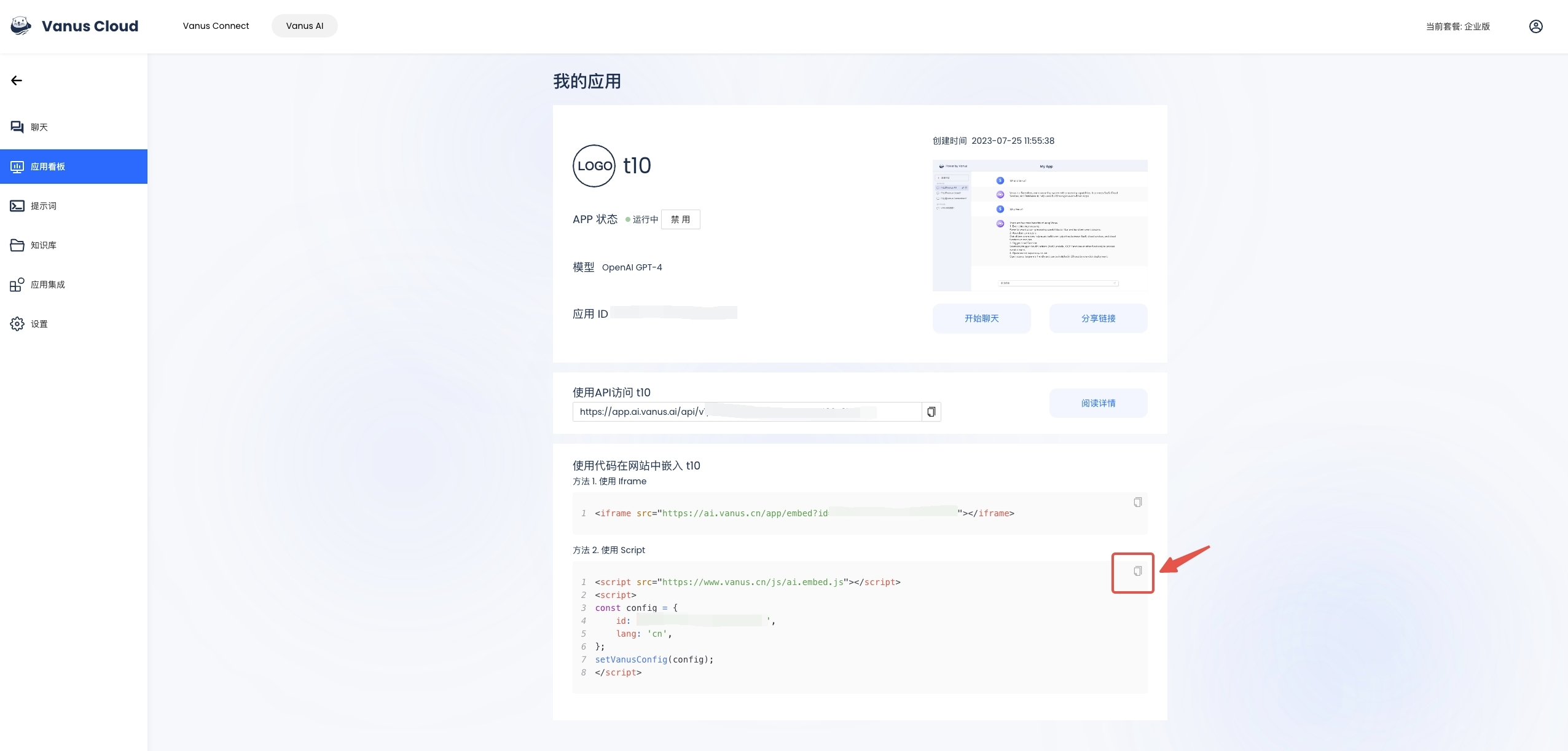Click the 创建时间 2023-07-25 timestamp
The height and width of the screenshot is (751, 1568).
pyautogui.click(x=993, y=141)
